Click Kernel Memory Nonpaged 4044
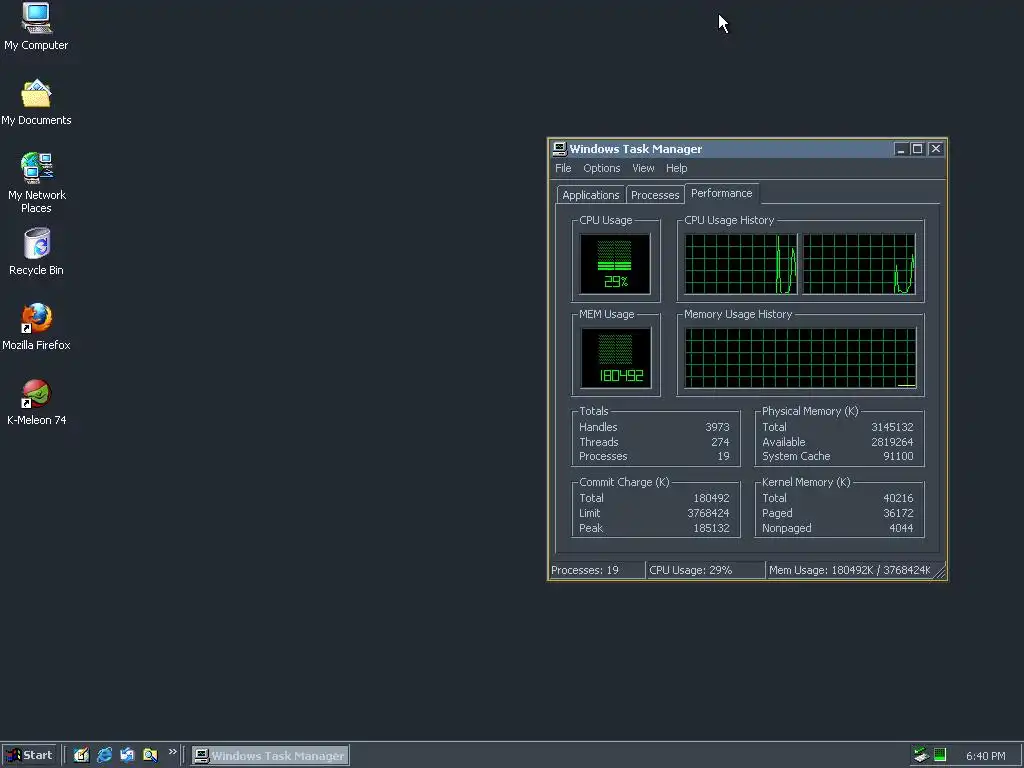The width and height of the screenshot is (1024, 768). click(x=901, y=528)
